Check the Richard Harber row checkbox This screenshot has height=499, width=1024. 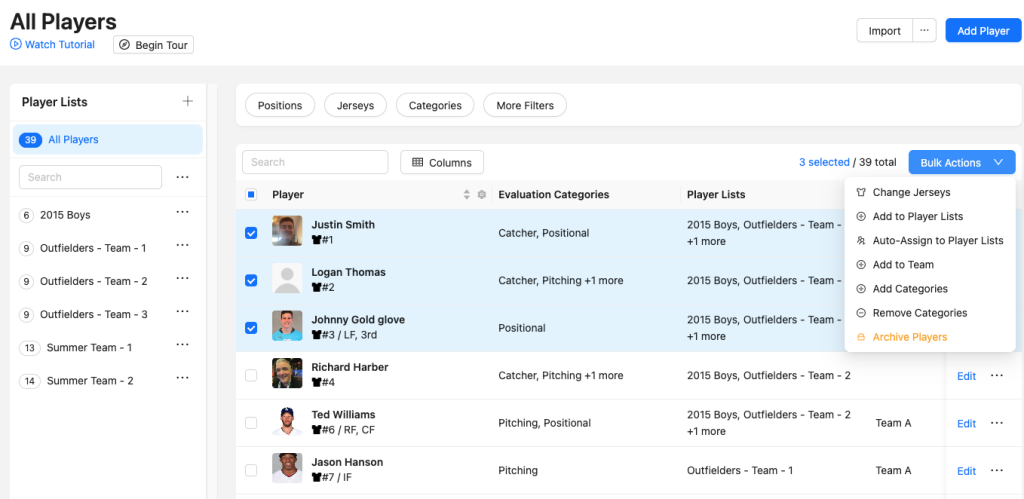point(251,376)
